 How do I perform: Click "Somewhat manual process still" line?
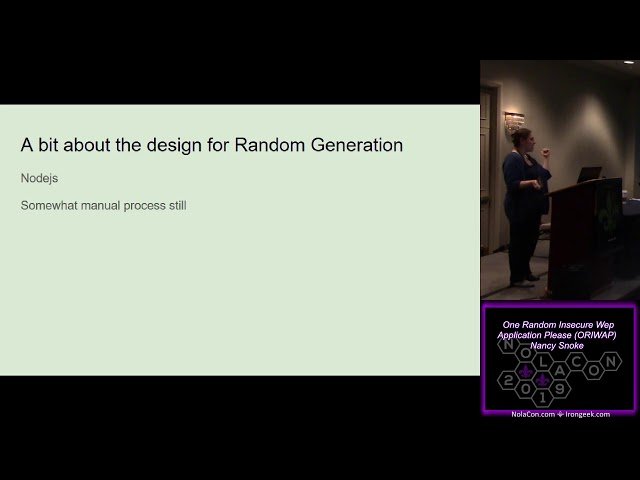103,206
